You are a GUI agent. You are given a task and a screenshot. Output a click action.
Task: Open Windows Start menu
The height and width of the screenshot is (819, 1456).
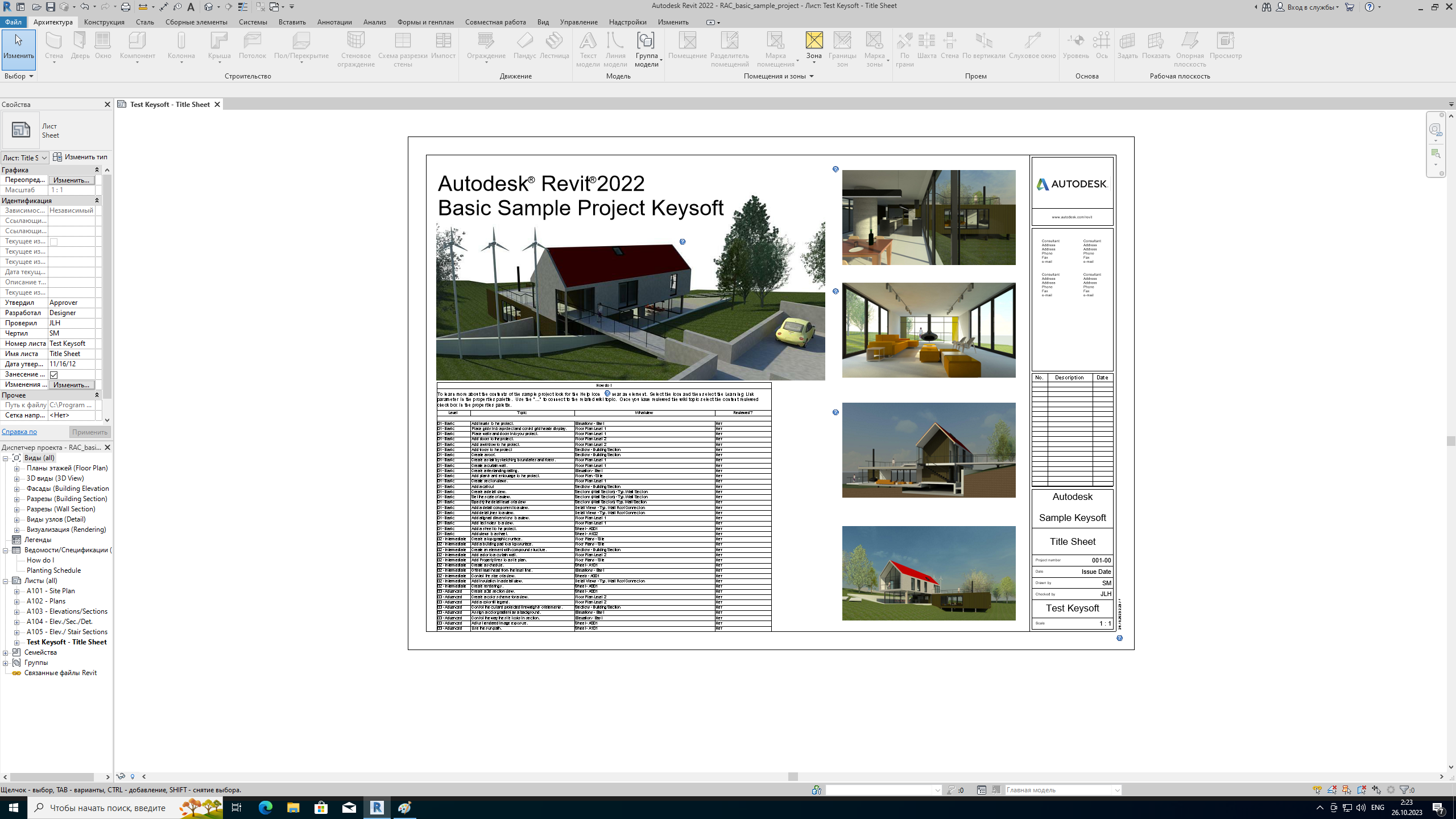coord(14,808)
